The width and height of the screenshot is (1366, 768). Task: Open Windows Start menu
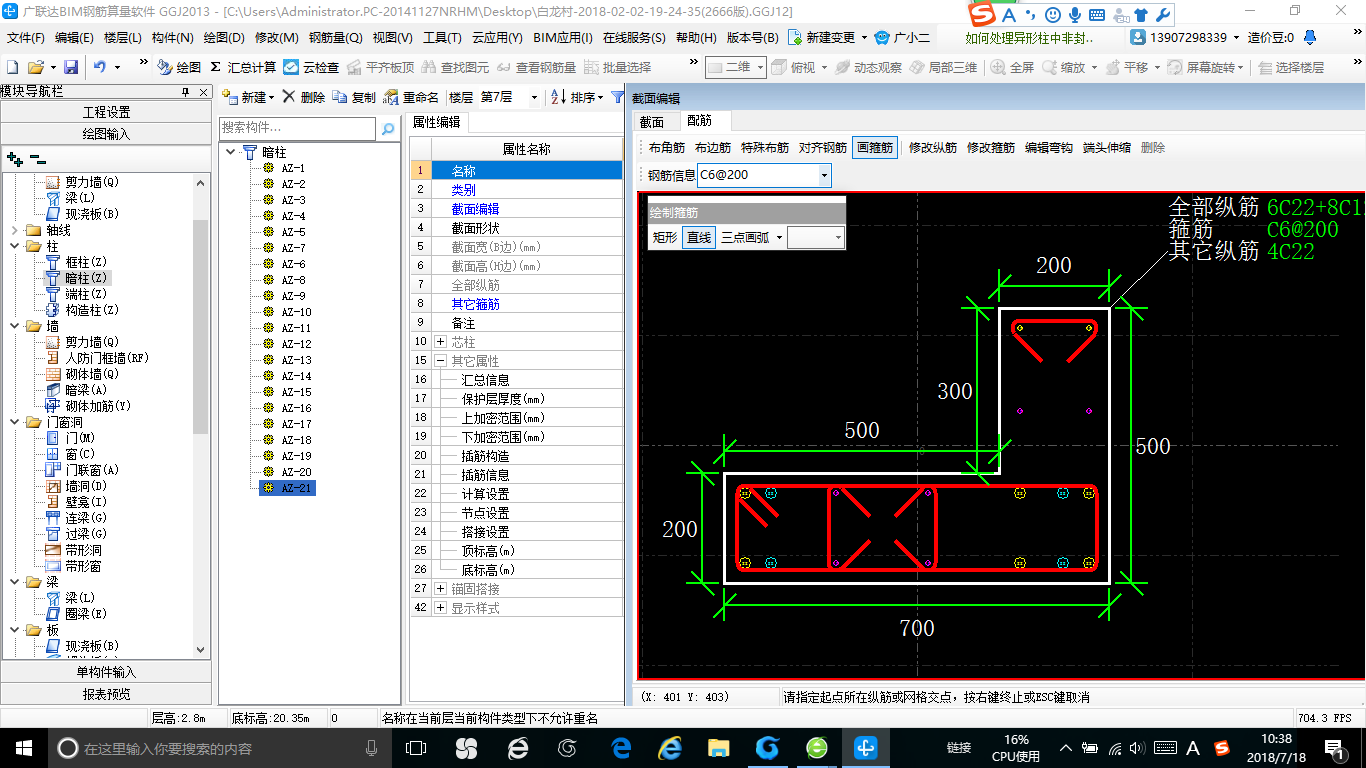[x=23, y=747]
